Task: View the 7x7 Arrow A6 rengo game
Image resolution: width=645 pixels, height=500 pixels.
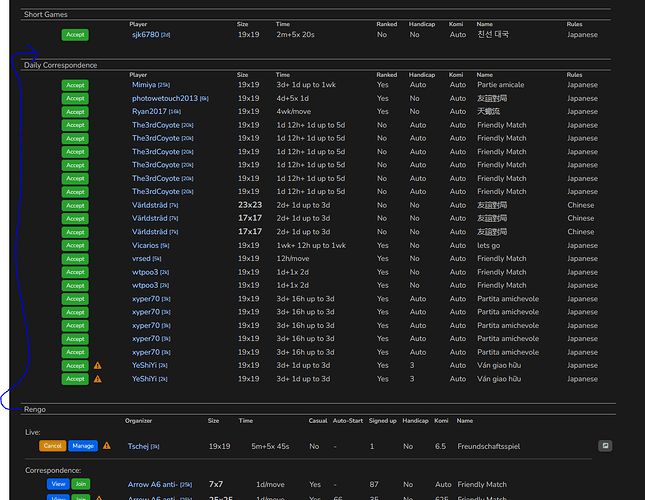Action: tap(58, 484)
